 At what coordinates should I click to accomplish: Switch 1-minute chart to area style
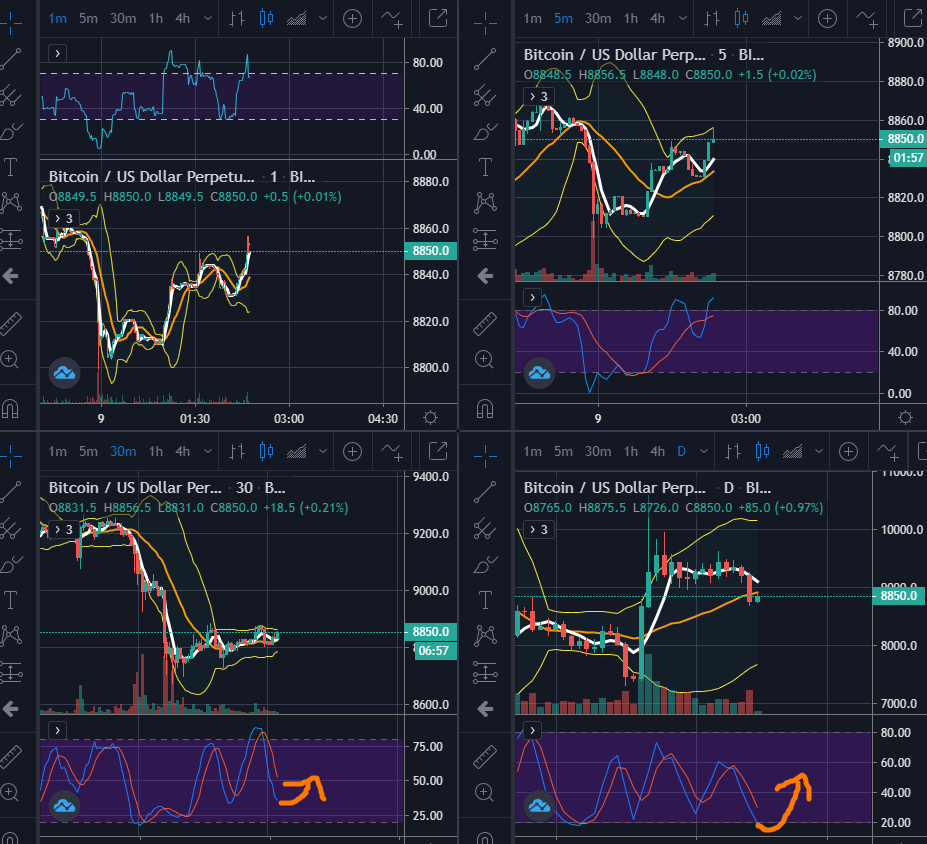[x=297, y=19]
